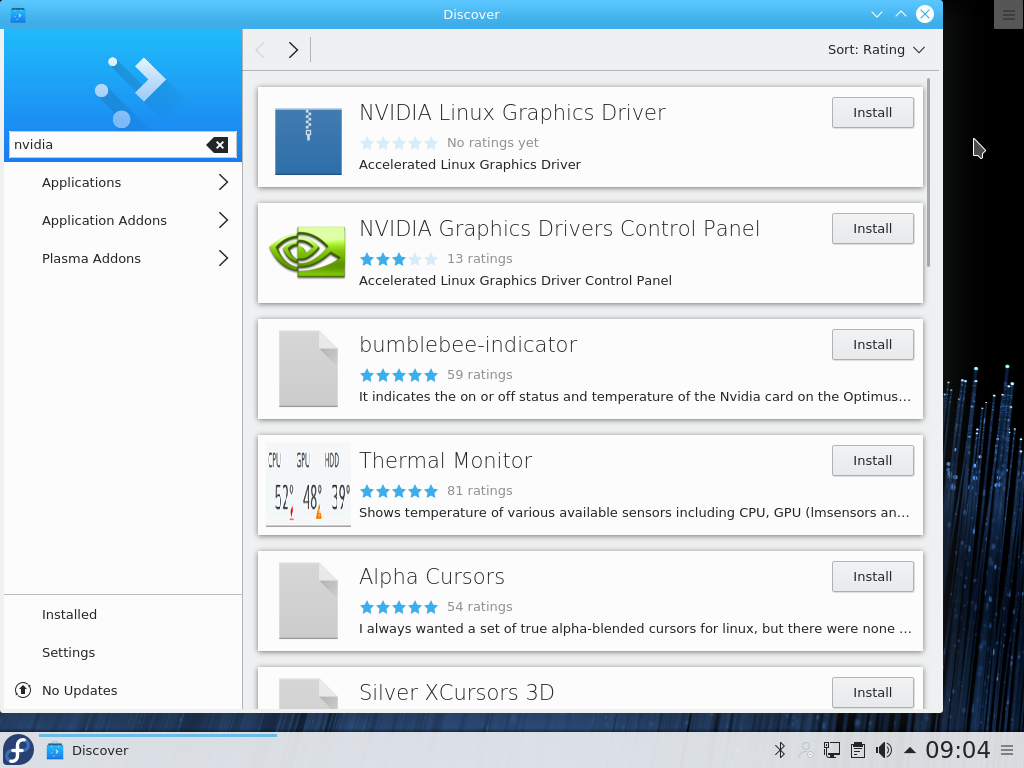Install Alpha Cursors

point(872,577)
